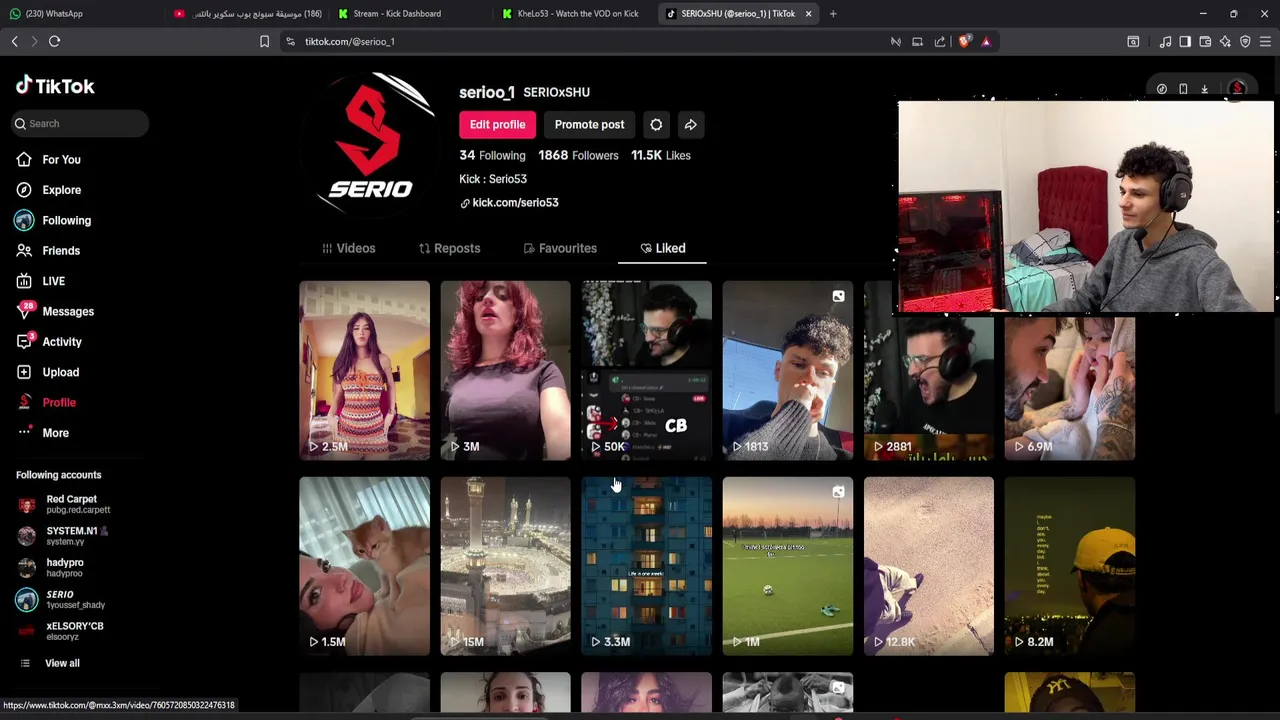
Task: Click the TikTok logo in the sidebar
Action: (55, 86)
